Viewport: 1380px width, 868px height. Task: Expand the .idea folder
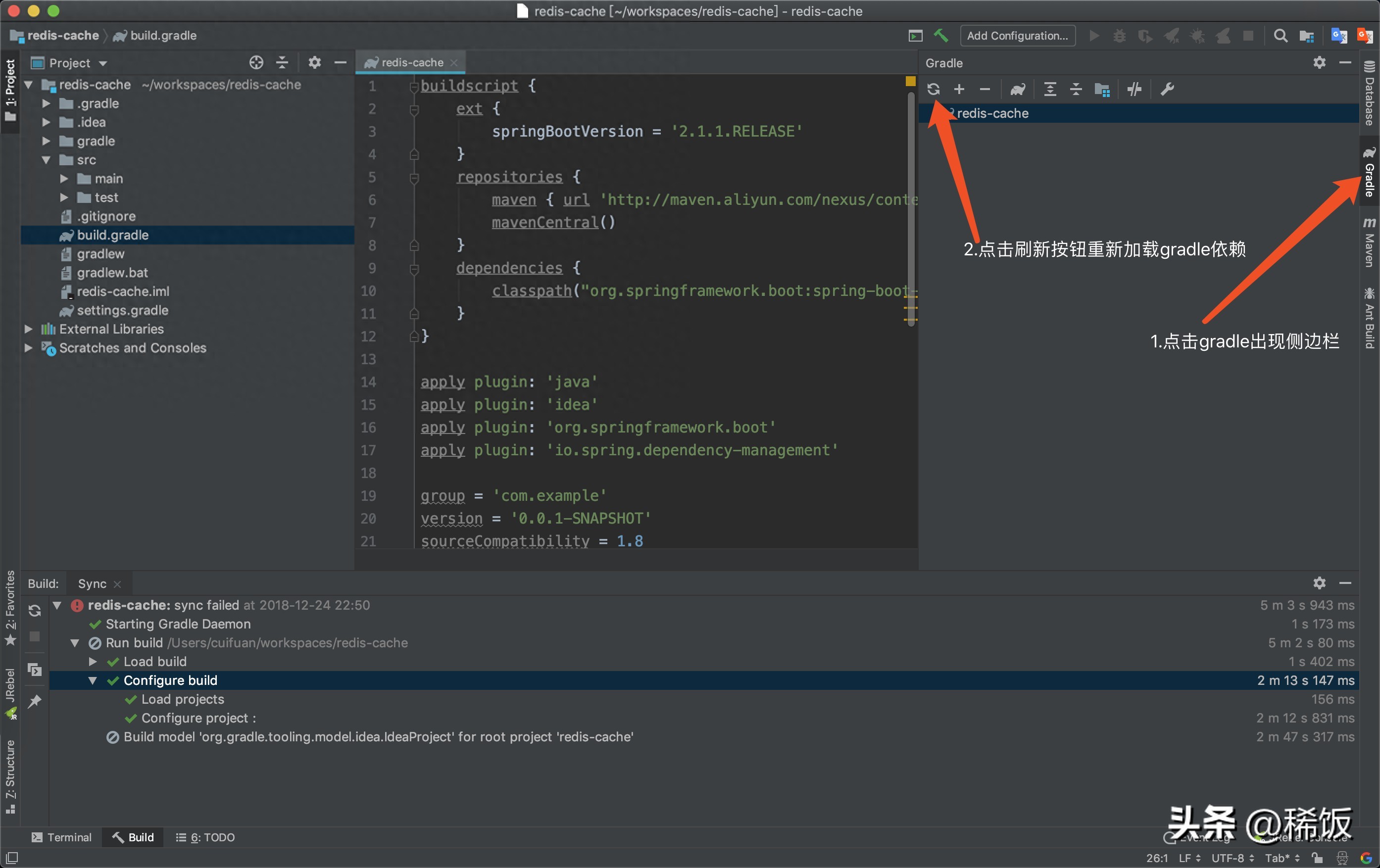[47, 122]
